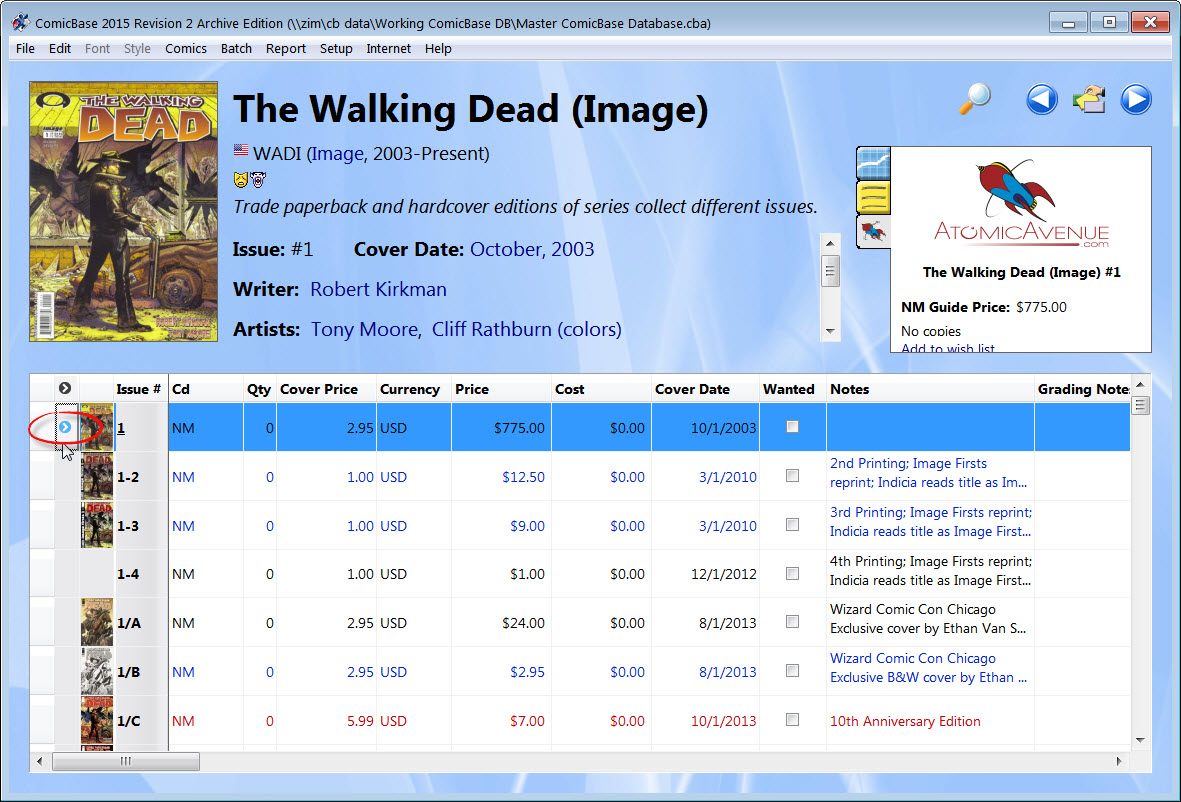Expand the circled row arrow for issue 1

(64, 426)
